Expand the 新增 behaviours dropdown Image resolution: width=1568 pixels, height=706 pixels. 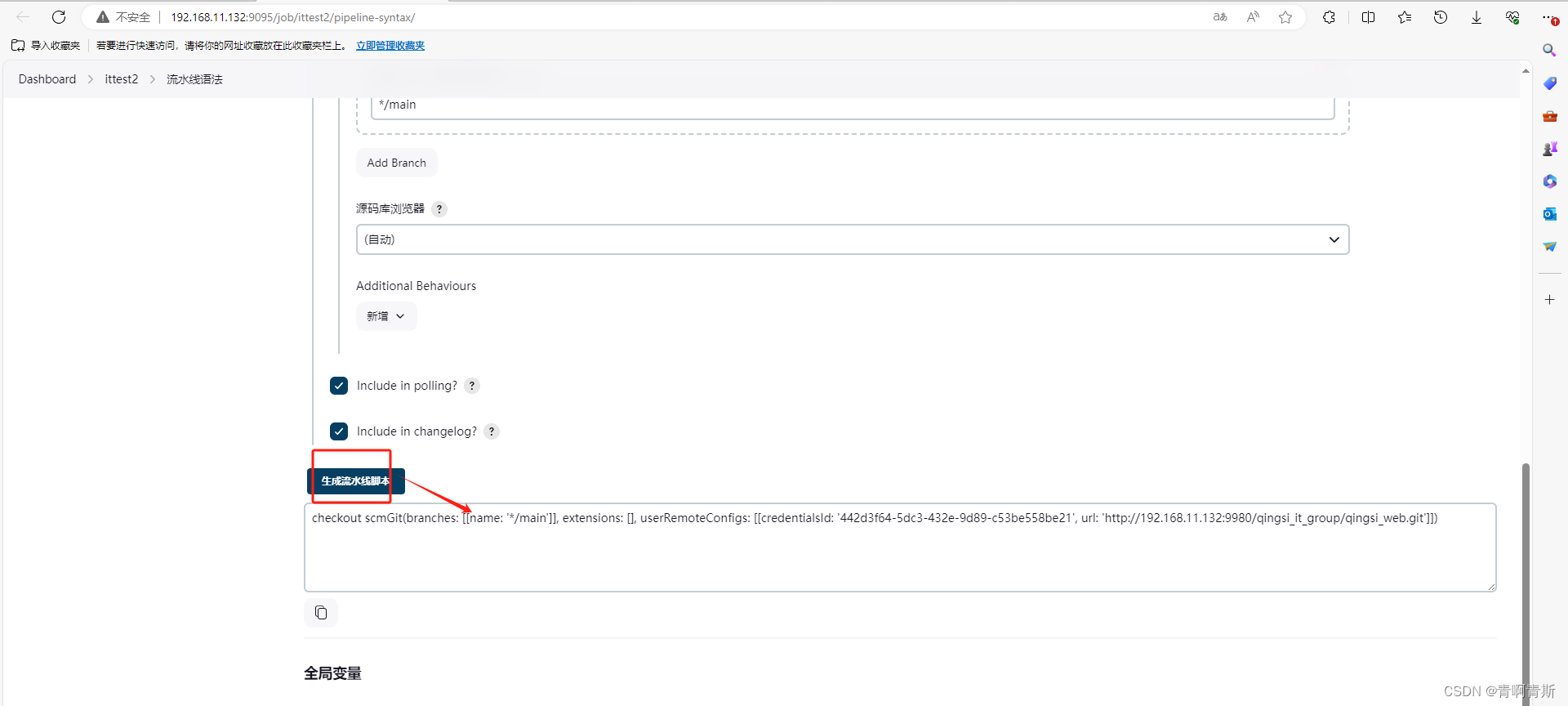pyautogui.click(x=386, y=316)
